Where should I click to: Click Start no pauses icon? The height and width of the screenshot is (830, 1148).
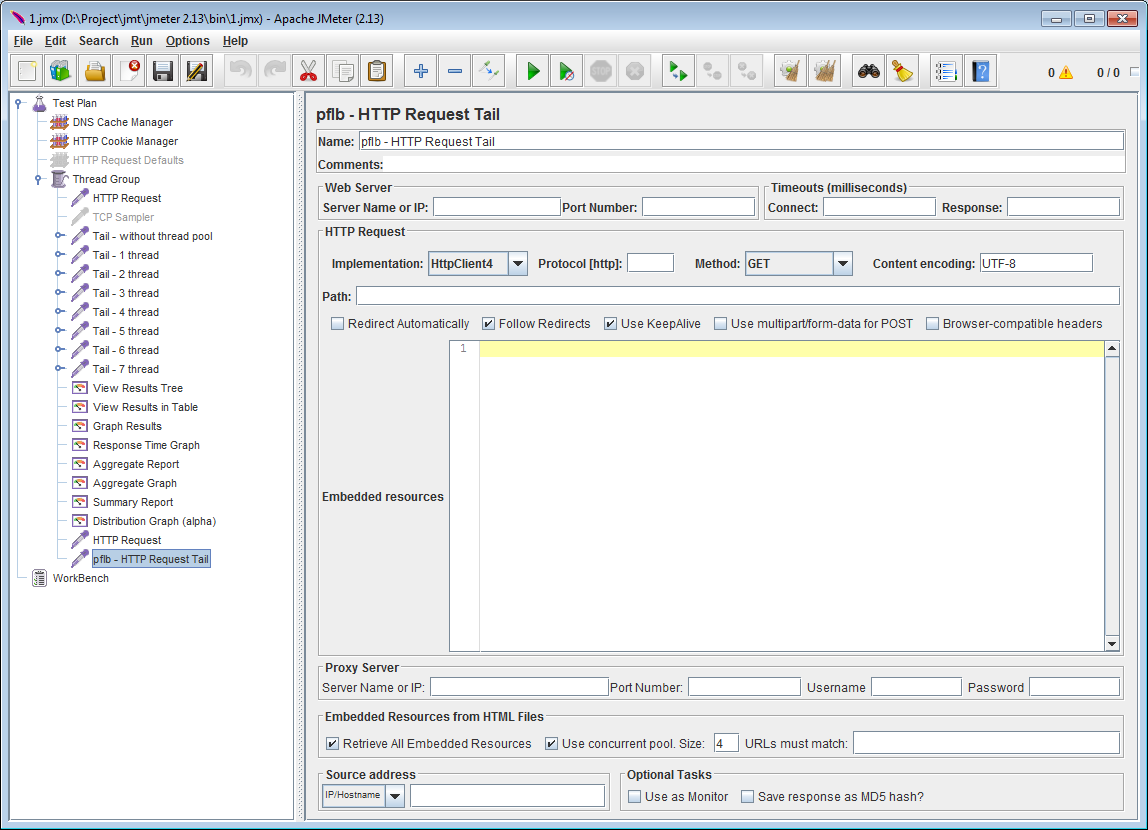tap(567, 71)
